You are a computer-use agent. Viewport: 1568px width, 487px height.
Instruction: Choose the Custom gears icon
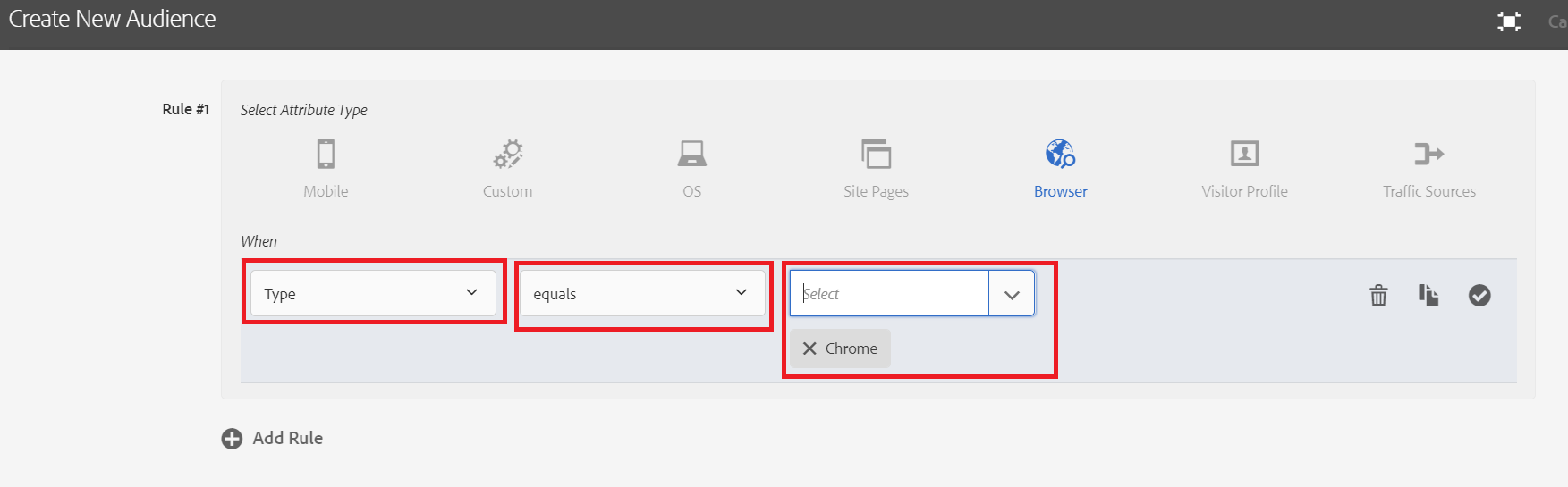pyautogui.click(x=508, y=154)
